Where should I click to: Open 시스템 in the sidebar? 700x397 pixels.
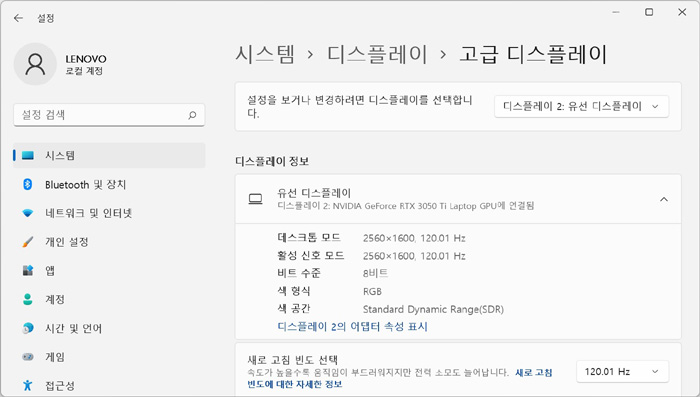coord(109,155)
